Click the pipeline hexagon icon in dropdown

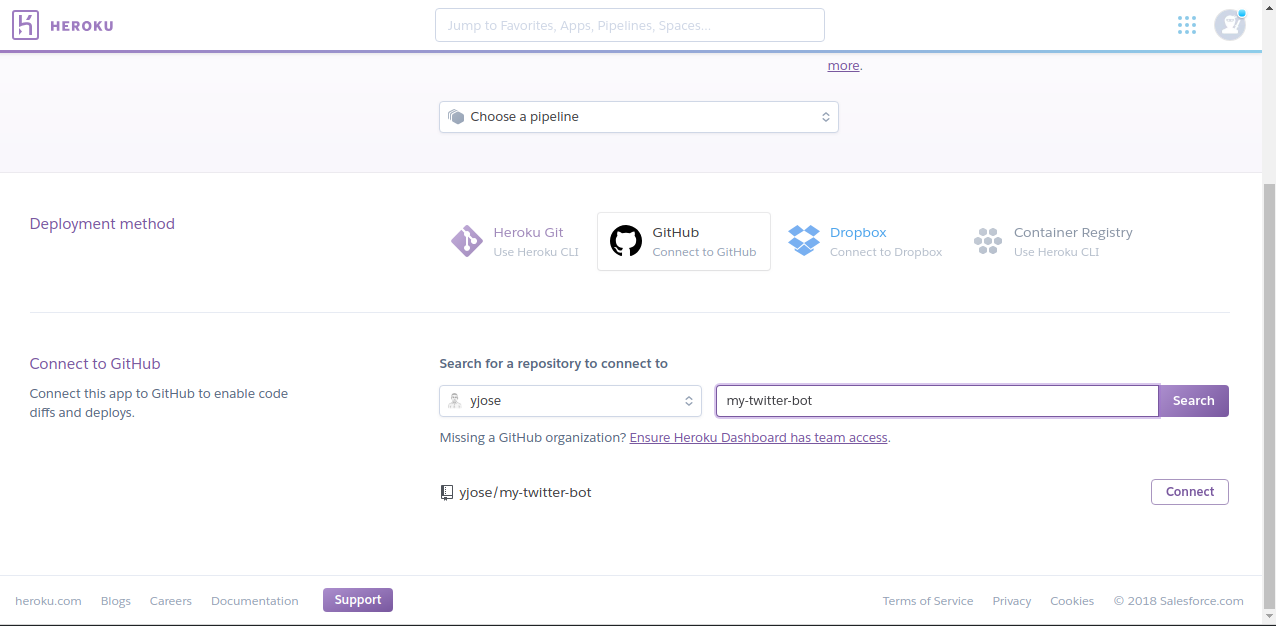click(456, 117)
